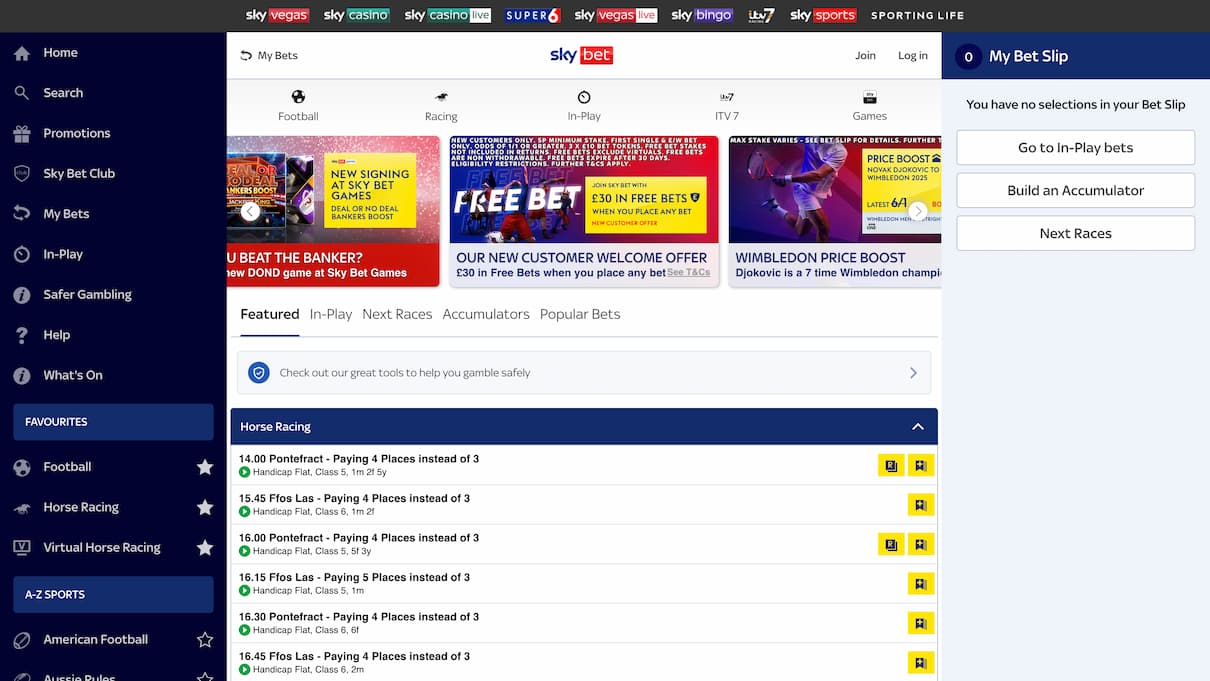This screenshot has height=681, width=1210.
Task: Open the Safer Gambling info icon
Action: [22, 295]
